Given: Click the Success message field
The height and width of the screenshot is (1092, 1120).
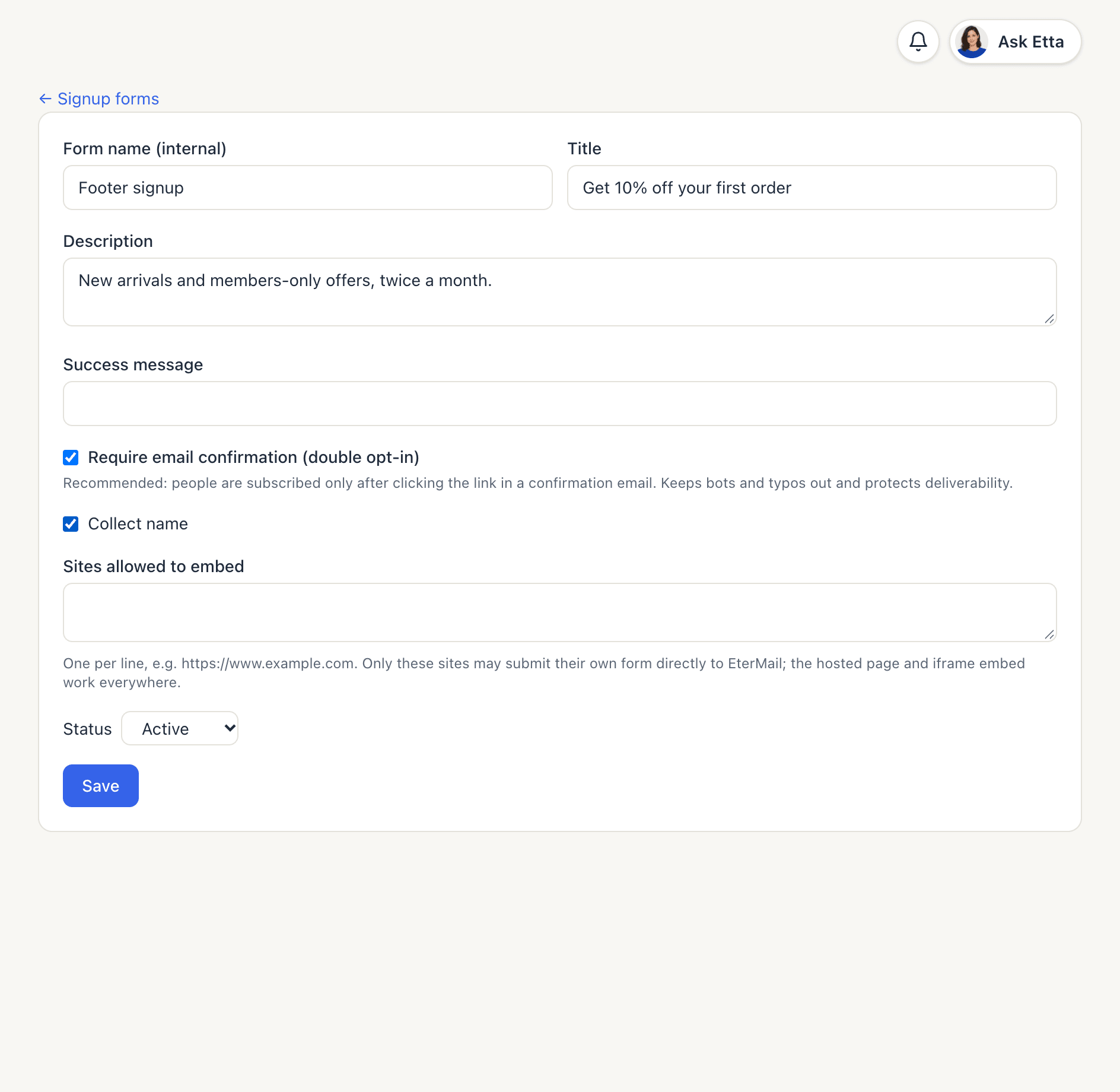Looking at the screenshot, I should pyautogui.click(x=560, y=404).
